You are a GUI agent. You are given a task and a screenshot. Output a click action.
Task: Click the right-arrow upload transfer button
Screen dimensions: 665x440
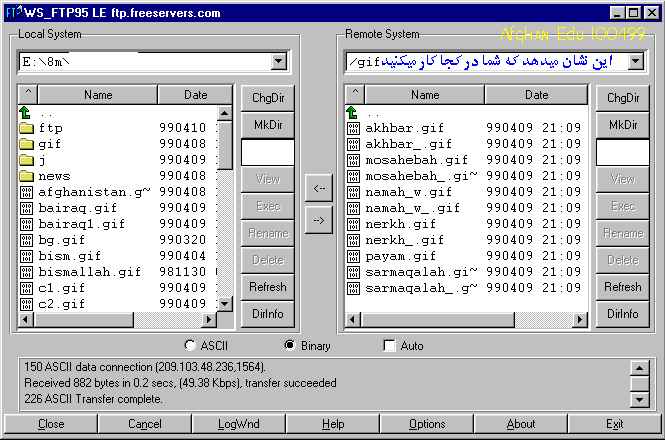(318, 221)
